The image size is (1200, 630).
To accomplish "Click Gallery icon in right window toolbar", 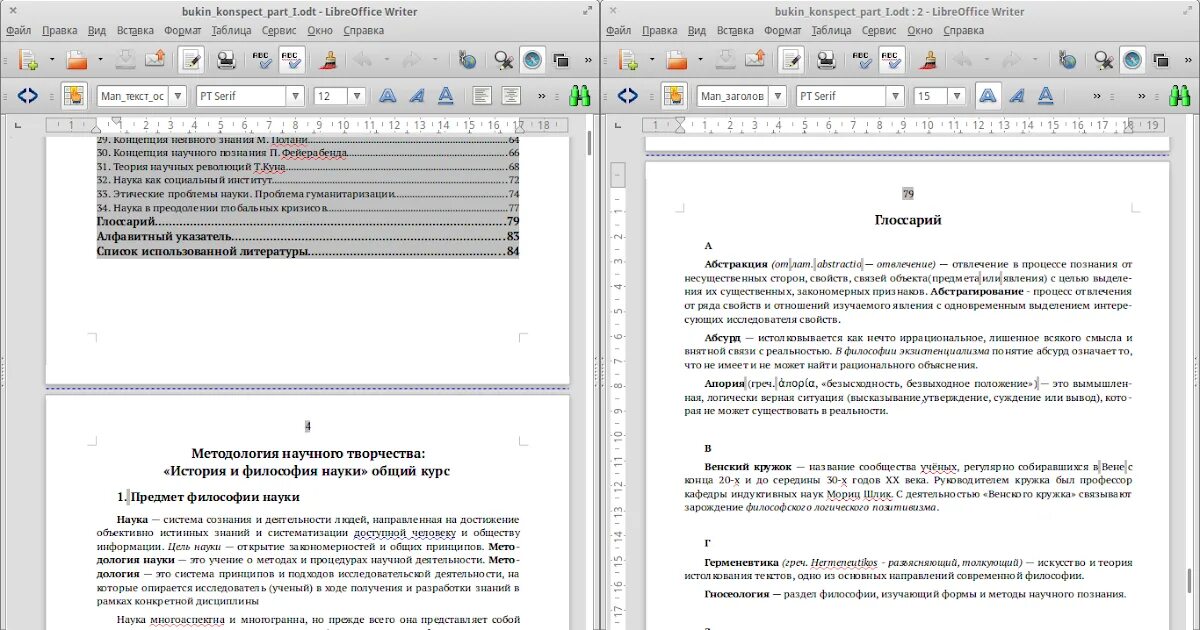I will coord(1161,60).
